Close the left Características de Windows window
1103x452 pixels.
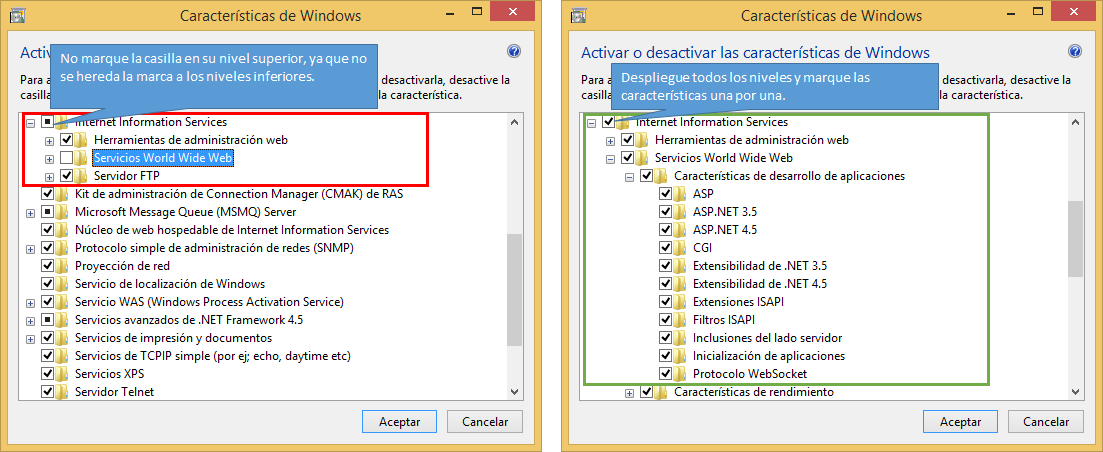coord(512,12)
